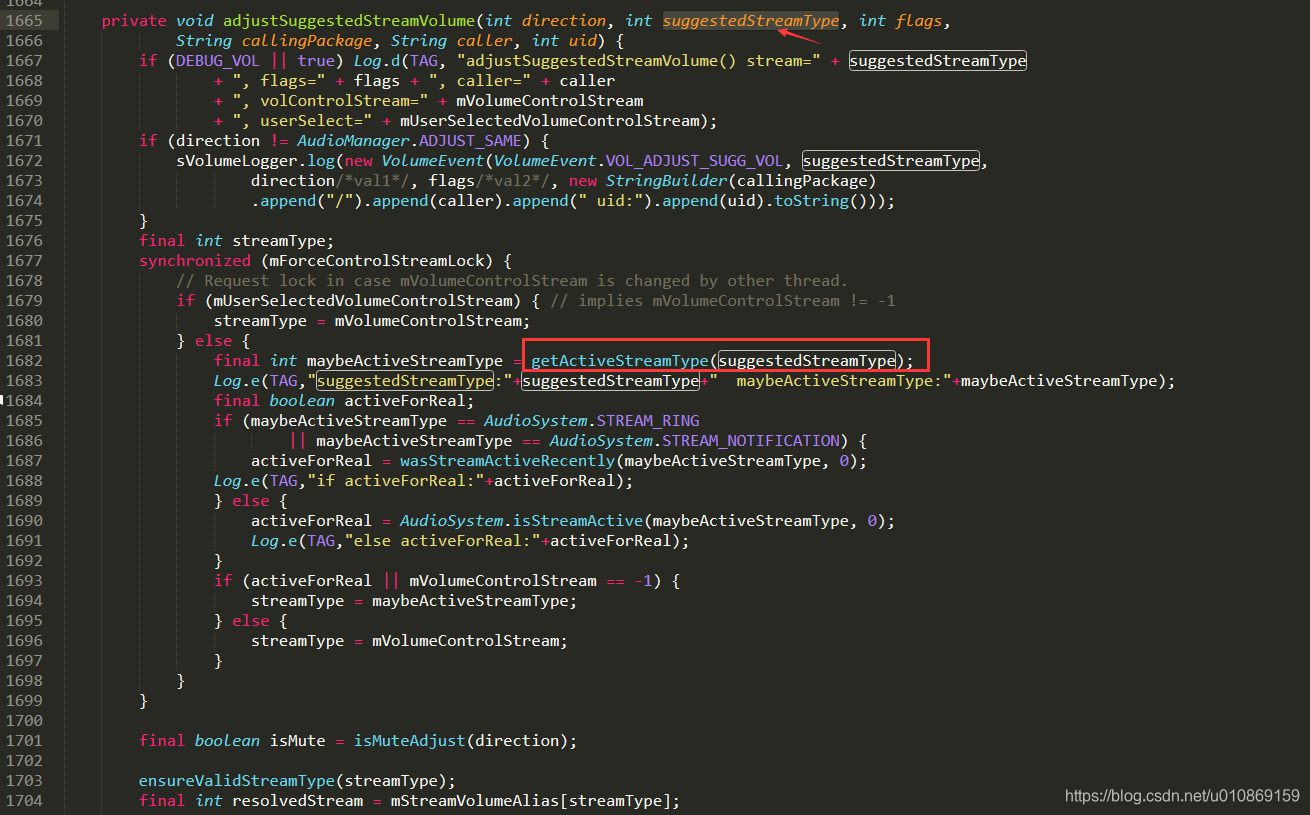This screenshot has height=815, width=1310.
Task: Click line number 1676 in the gutter
Action: pos(23,241)
